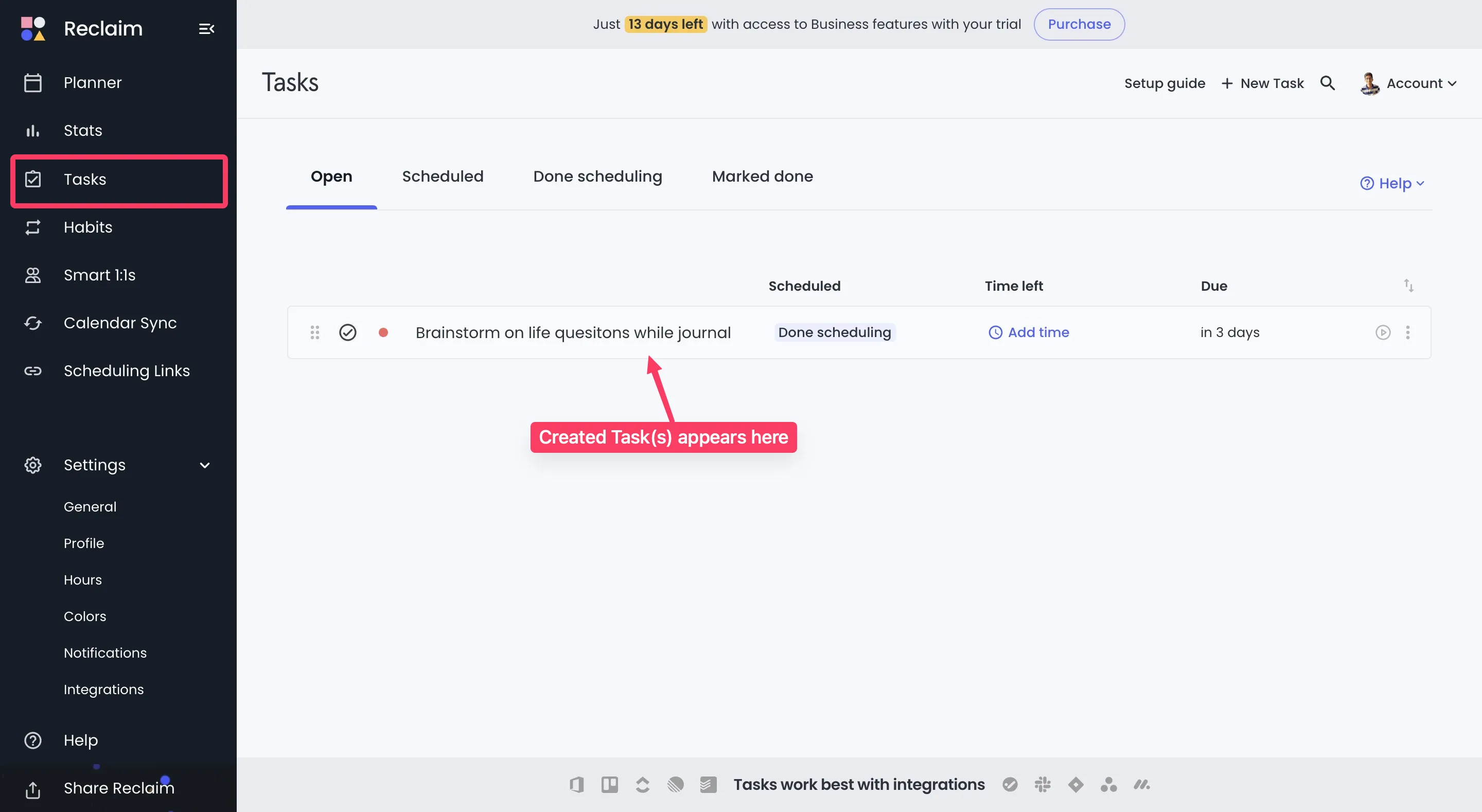Click the Slack integration icon
This screenshot has height=812, width=1482.
click(1043, 785)
